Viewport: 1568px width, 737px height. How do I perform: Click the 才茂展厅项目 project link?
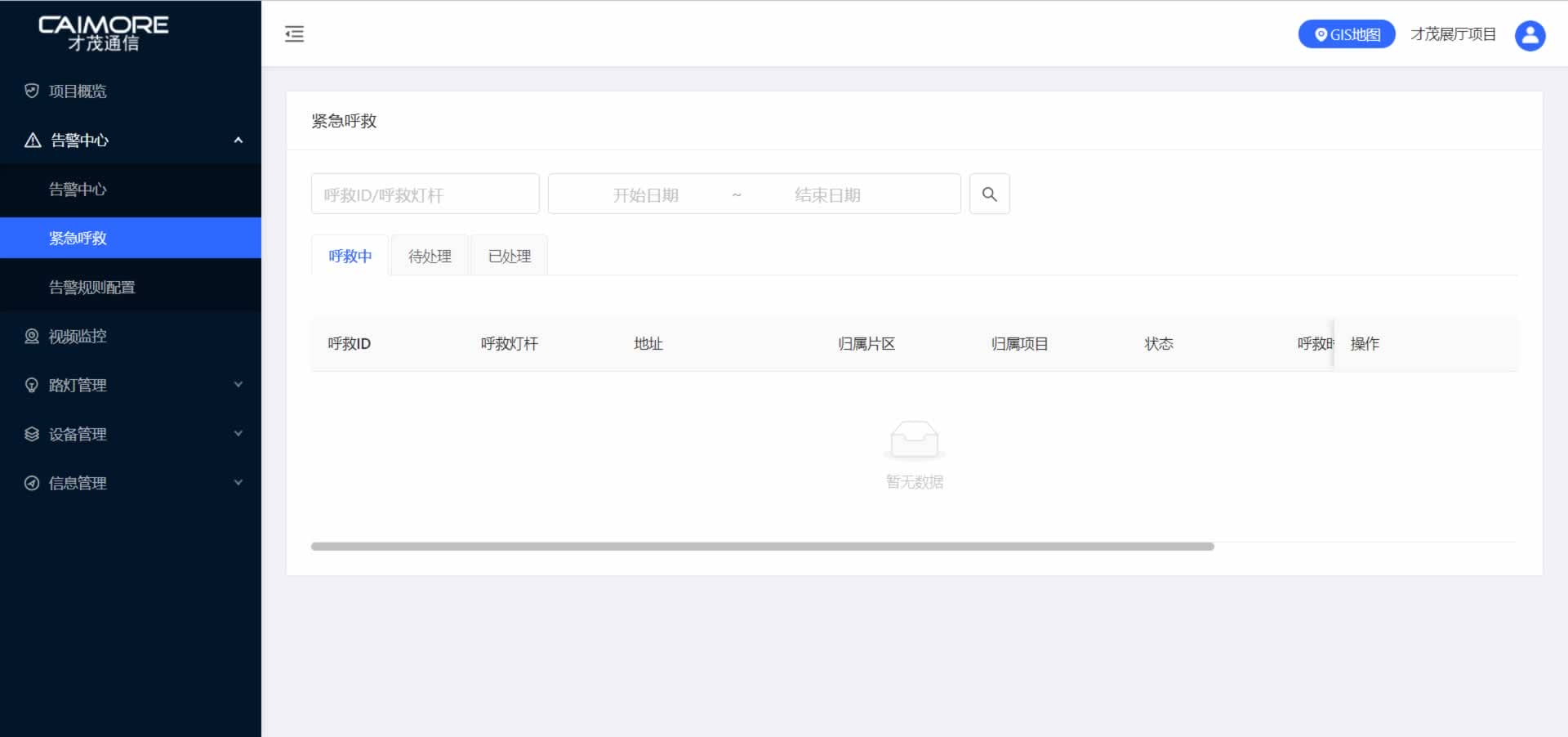(1454, 33)
